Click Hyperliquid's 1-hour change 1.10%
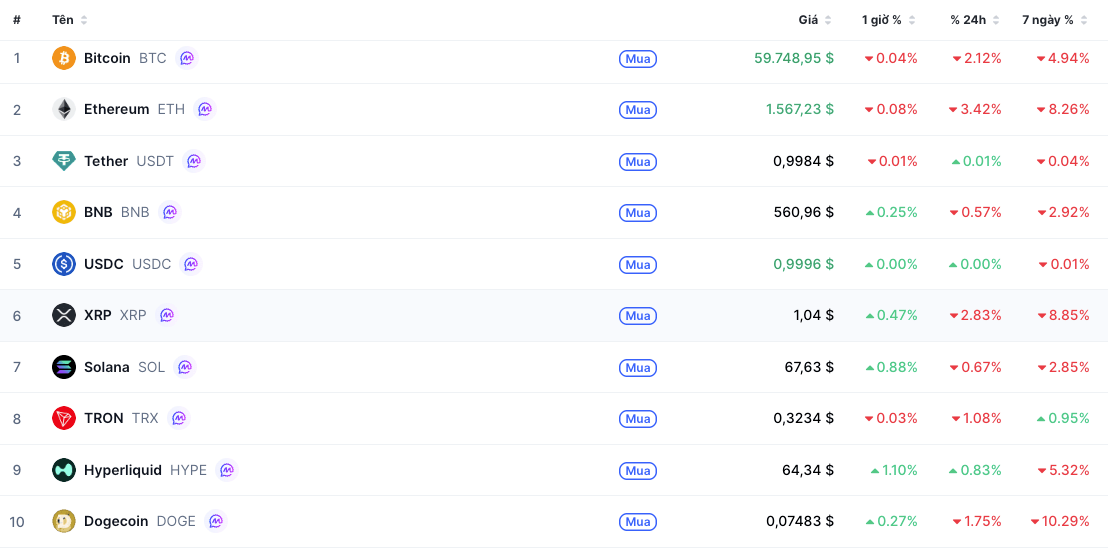The height and width of the screenshot is (549, 1108). tap(894, 470)
